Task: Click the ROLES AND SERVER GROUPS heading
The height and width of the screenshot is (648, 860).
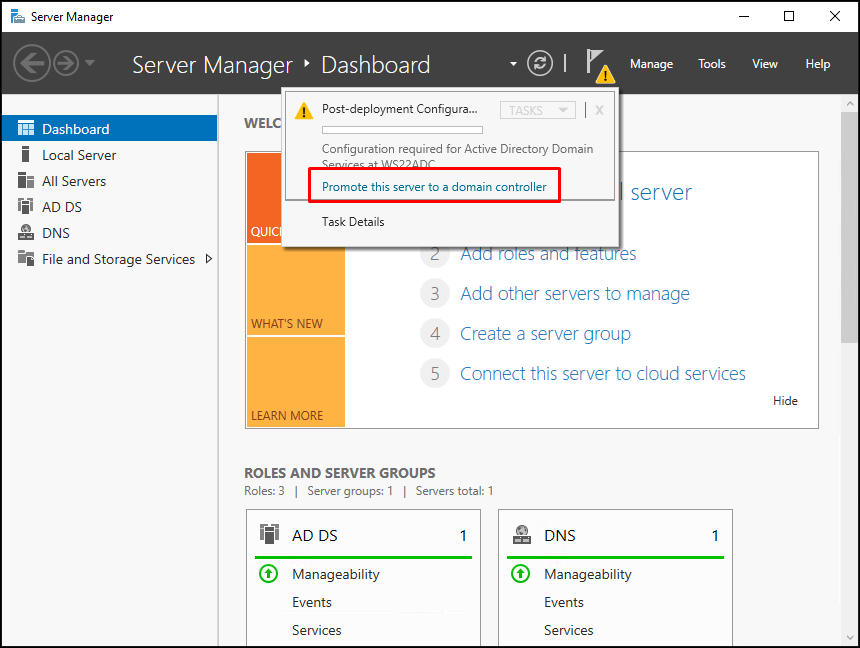Action: pos(340,473)
